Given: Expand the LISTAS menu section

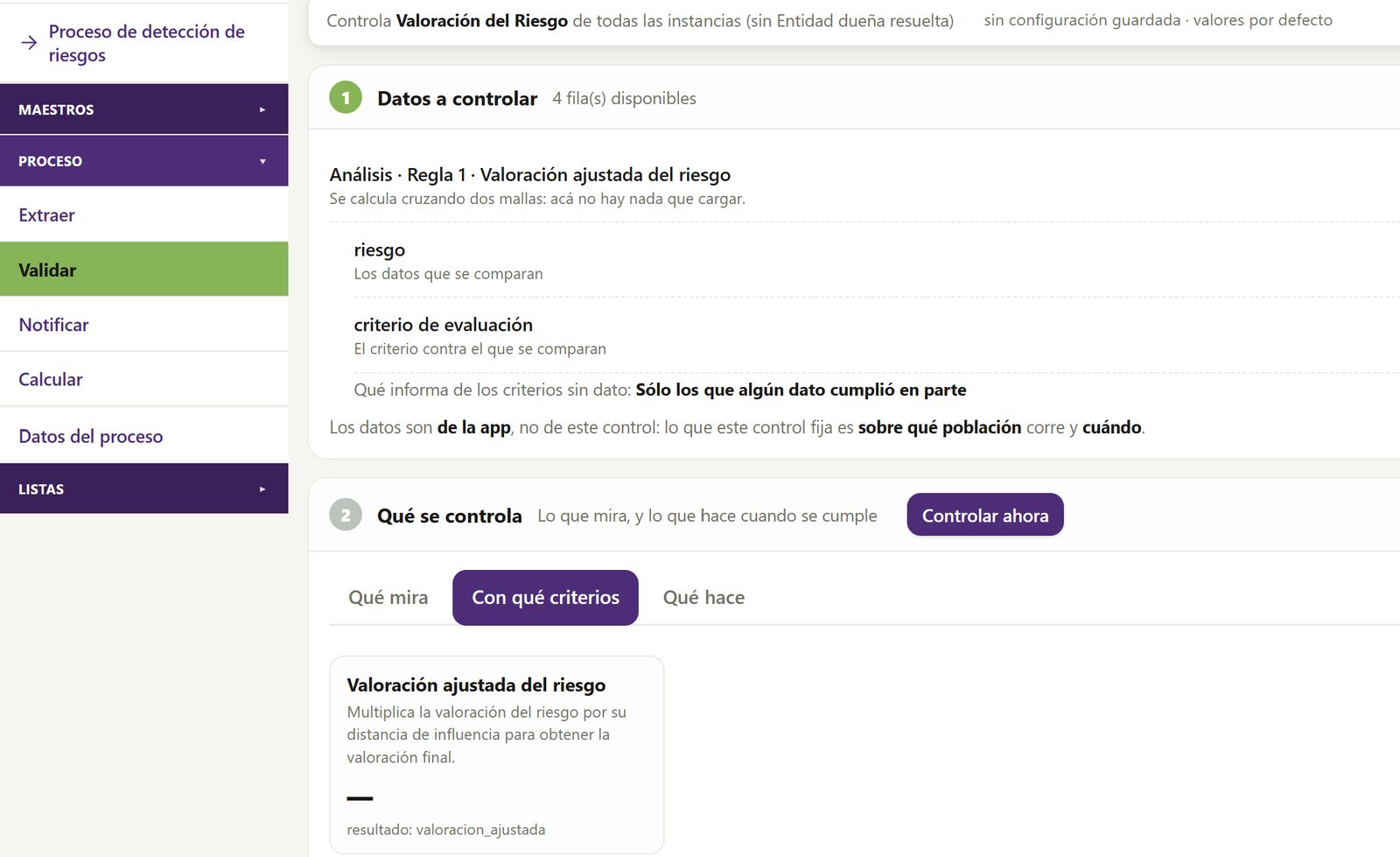Looking at the screenshot, I should (143, 488).
